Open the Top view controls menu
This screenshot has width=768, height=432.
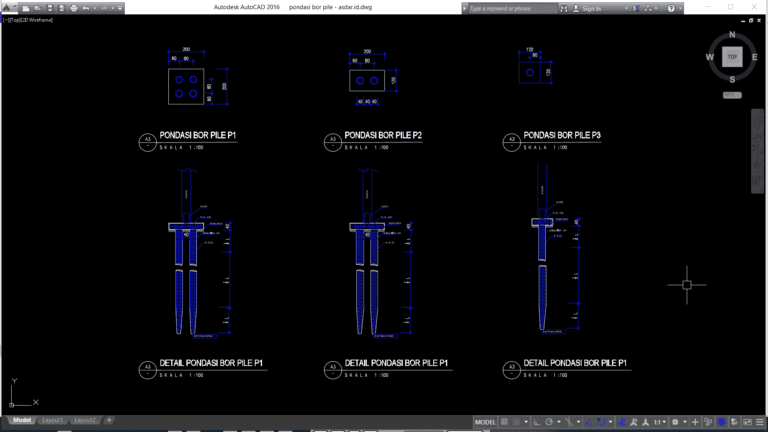tap(14, 20)
